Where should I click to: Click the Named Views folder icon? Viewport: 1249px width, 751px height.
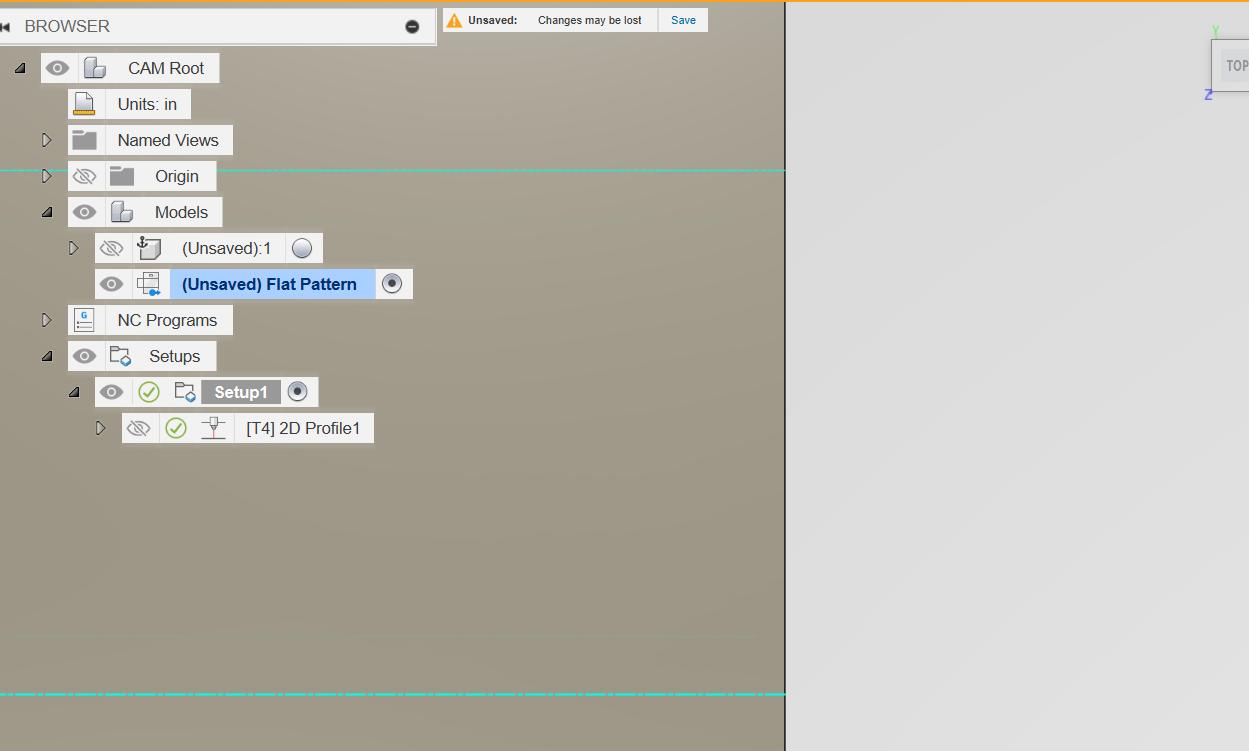point(85,140)
